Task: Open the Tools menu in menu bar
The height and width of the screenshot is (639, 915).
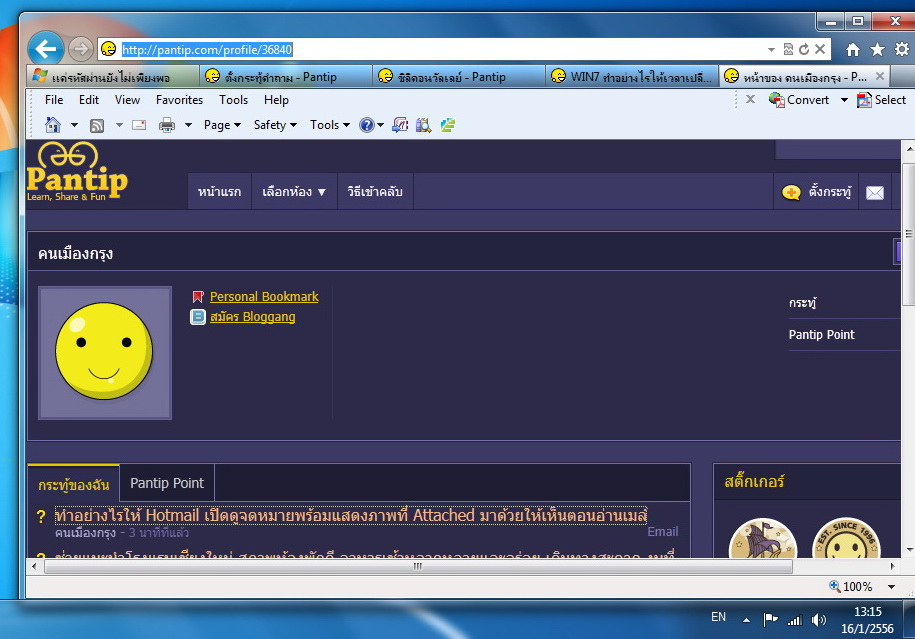Action: point(233,100)
